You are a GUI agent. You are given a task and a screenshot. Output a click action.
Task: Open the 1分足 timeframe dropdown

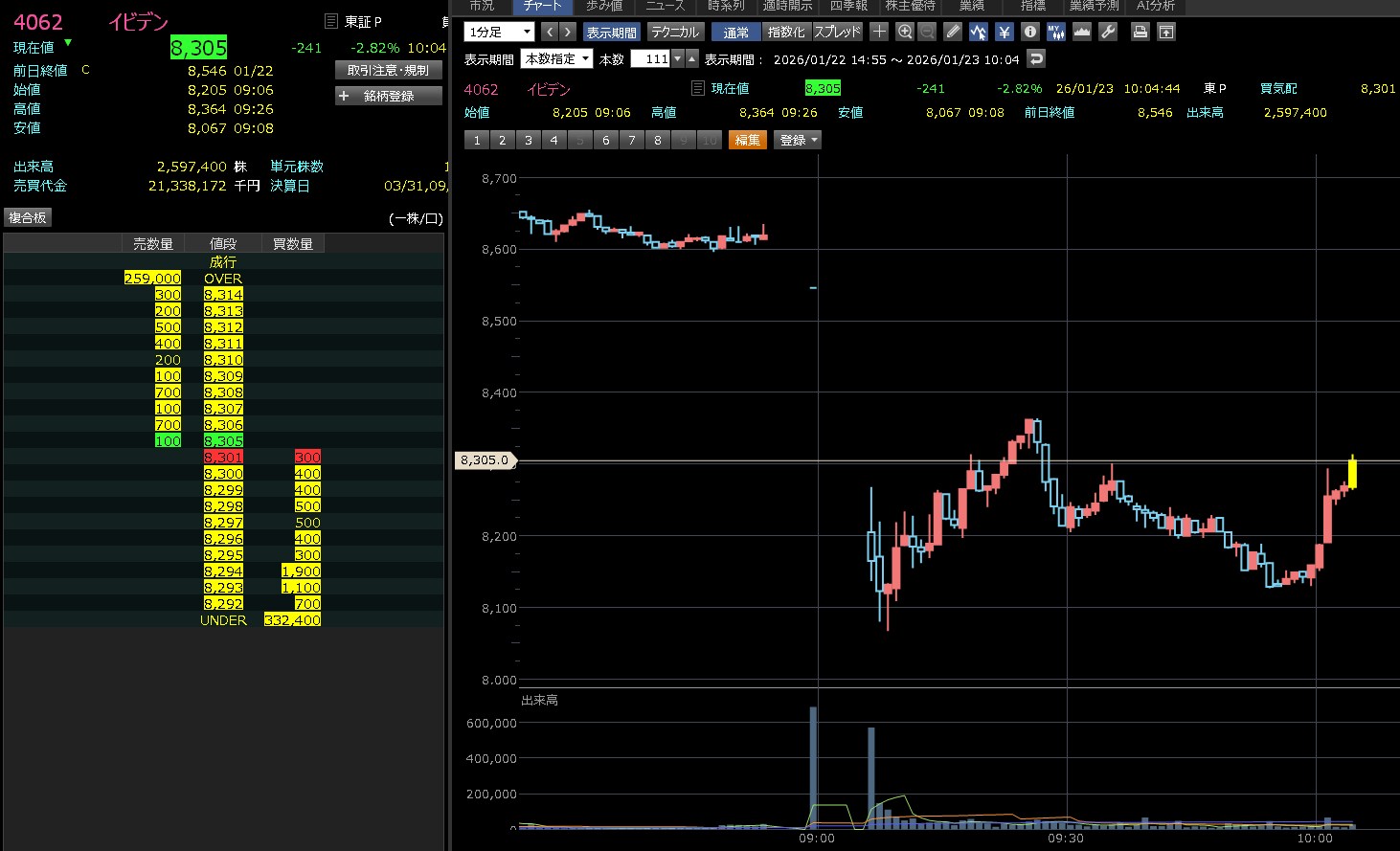(499, 32)
